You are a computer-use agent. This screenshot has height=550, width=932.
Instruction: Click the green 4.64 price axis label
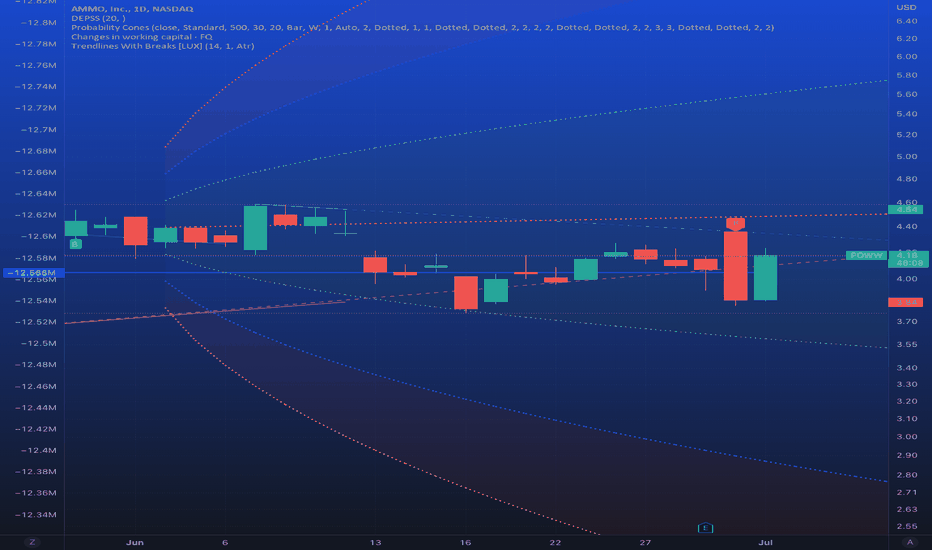point(905,209)
